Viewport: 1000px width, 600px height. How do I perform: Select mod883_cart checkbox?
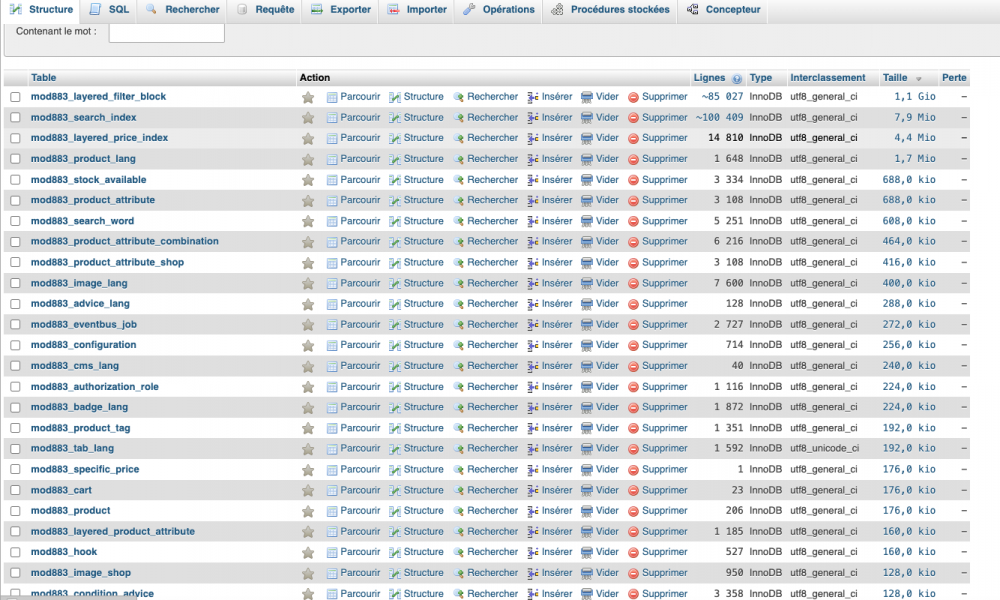15,490
